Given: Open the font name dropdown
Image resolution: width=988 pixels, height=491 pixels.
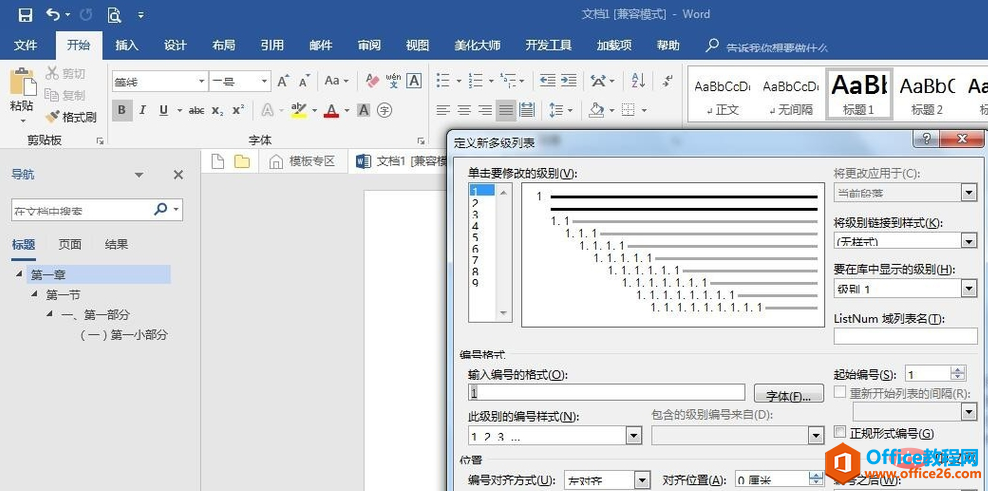Looking at the screenshot, I should (202, 81).
